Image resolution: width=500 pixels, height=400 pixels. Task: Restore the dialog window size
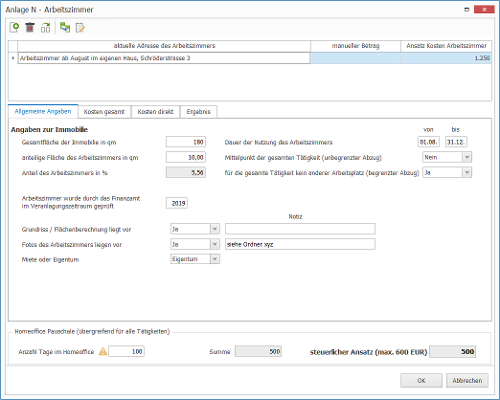pos(467,10)
